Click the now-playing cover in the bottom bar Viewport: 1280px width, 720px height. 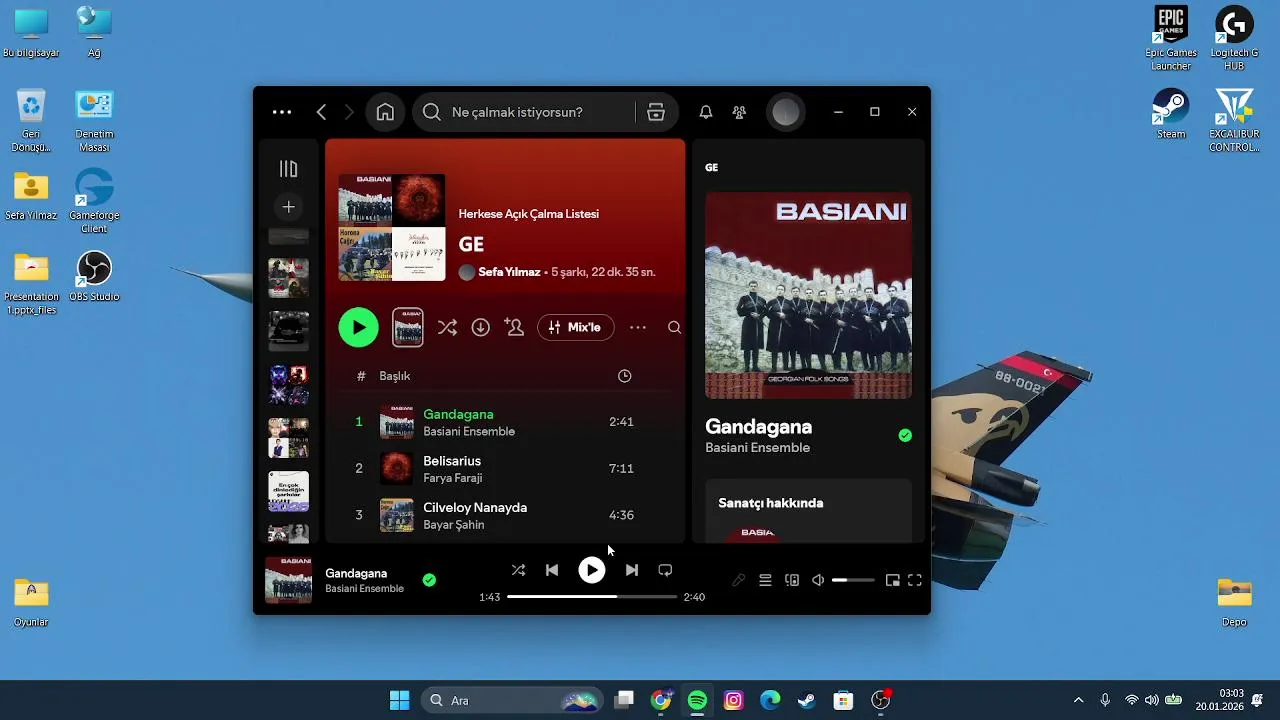288,580
